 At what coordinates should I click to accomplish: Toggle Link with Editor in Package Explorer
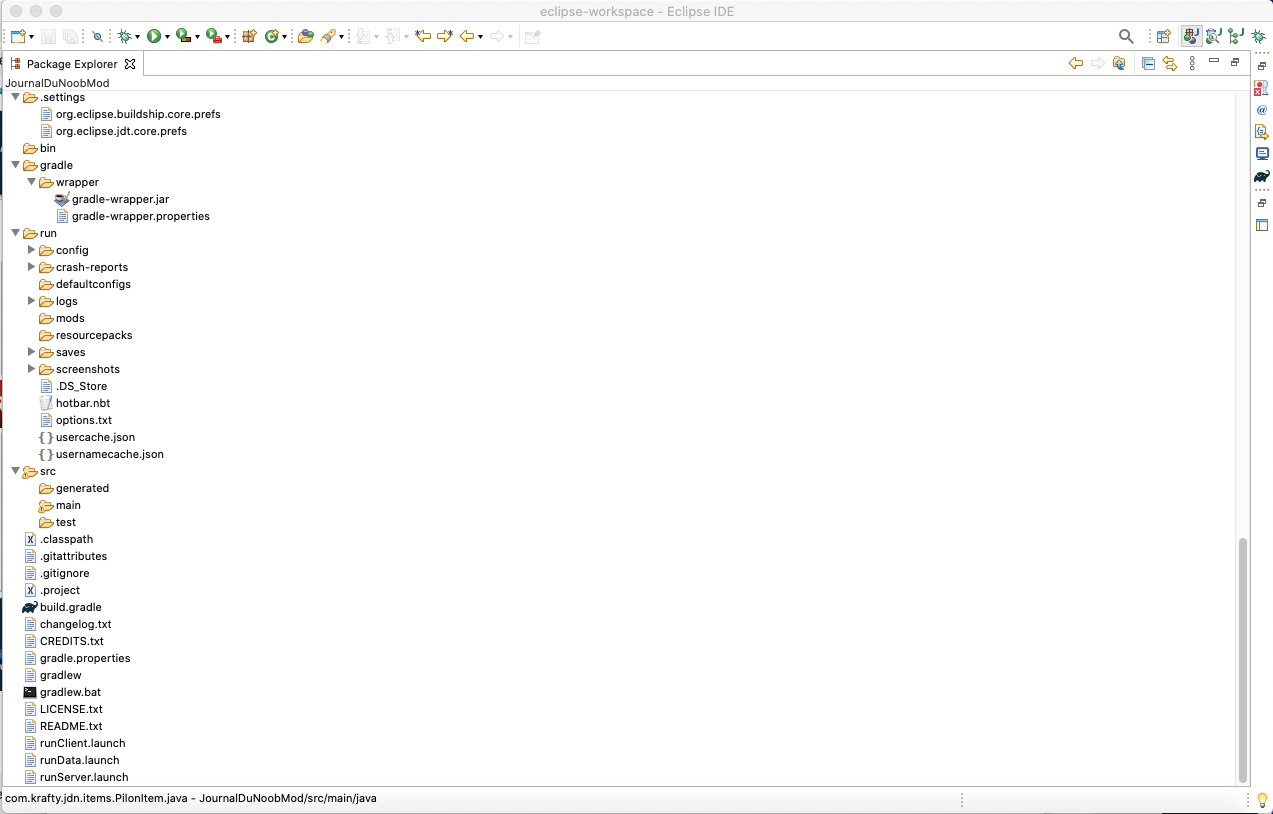[1169, 63]
